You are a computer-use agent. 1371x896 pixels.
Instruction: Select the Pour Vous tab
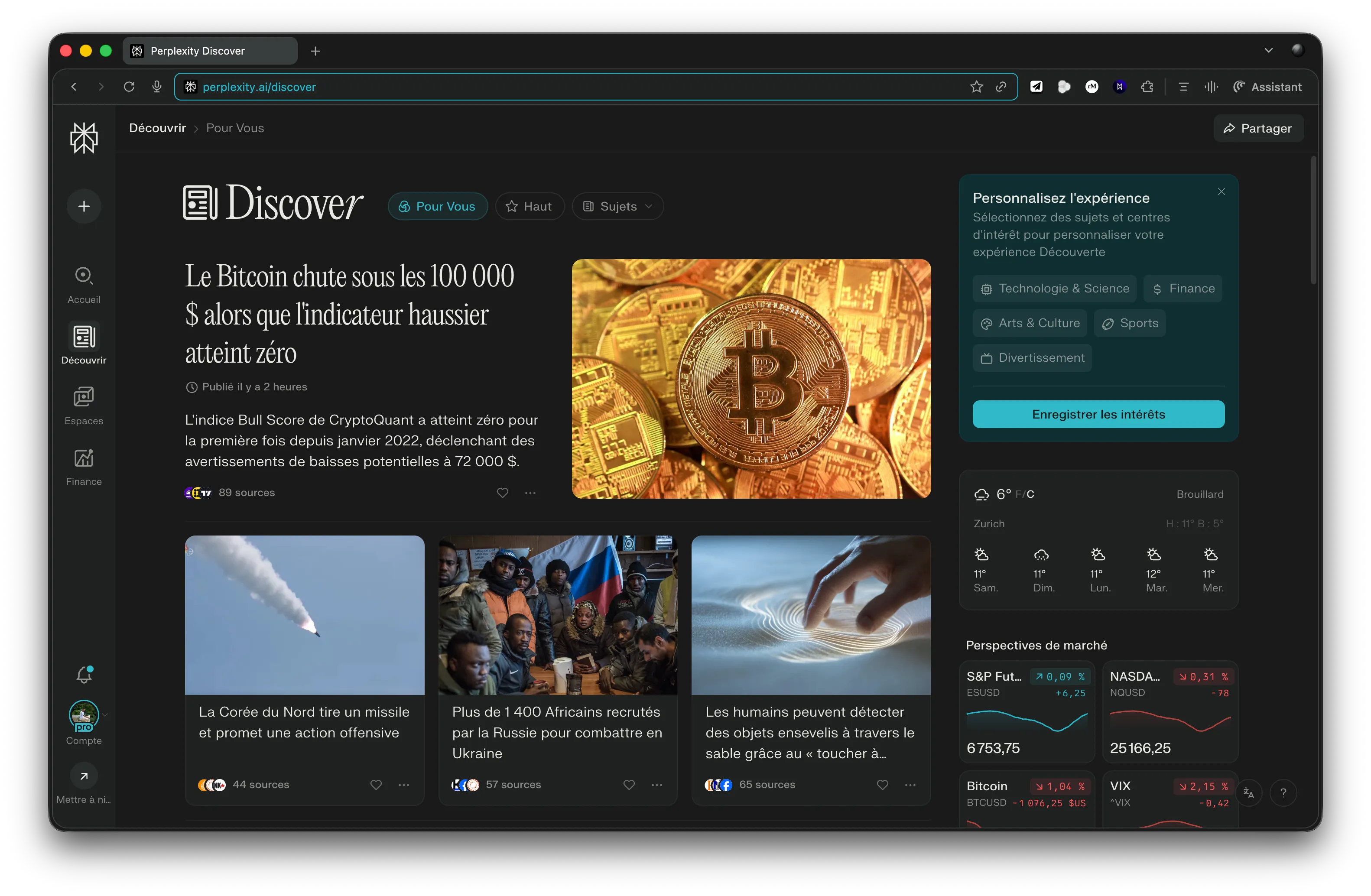437,206
